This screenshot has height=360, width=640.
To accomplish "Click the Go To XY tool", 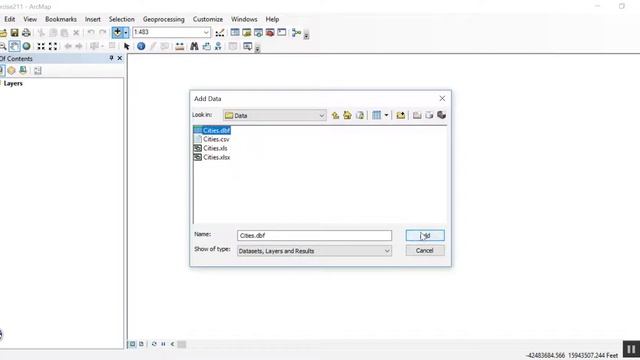I will pos(218,46).
